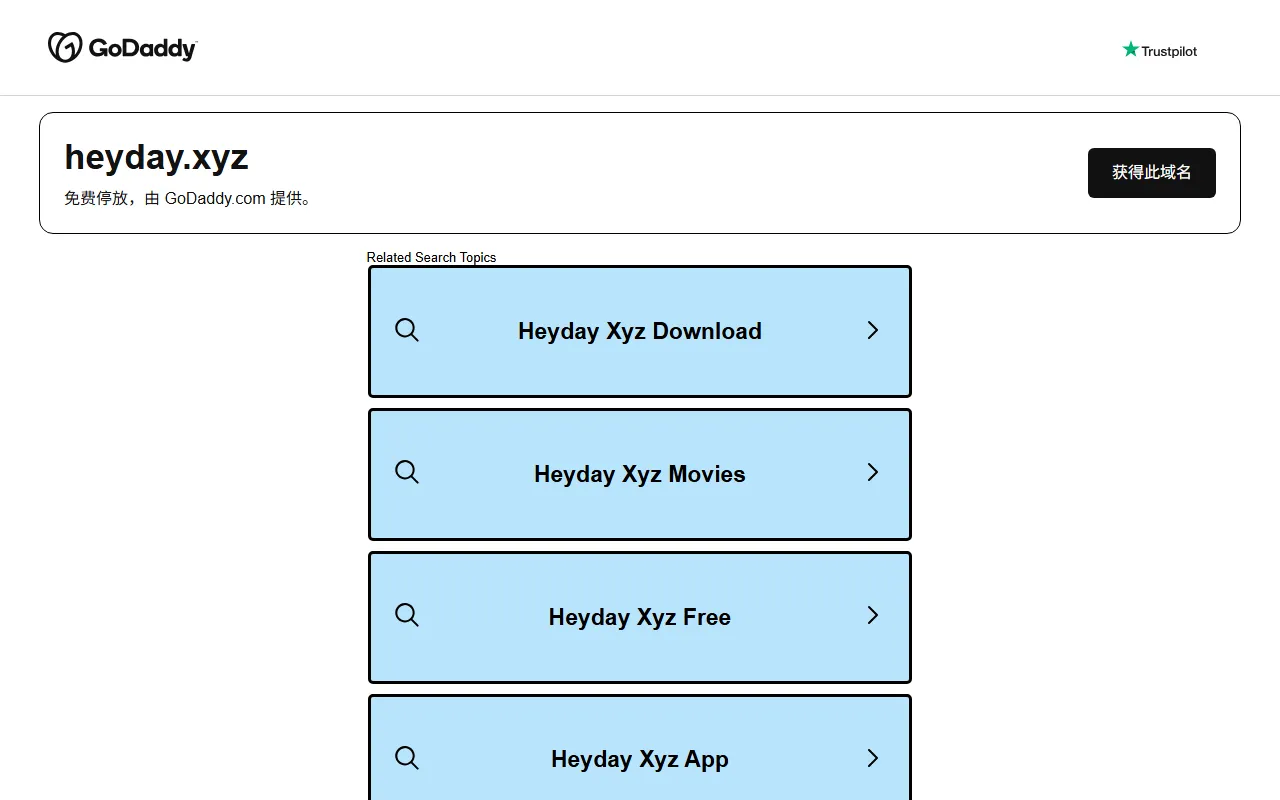Open the Heyday Xyz Movies chevron
Viewport: 1280px width, 800px height.
coord(872,473)
